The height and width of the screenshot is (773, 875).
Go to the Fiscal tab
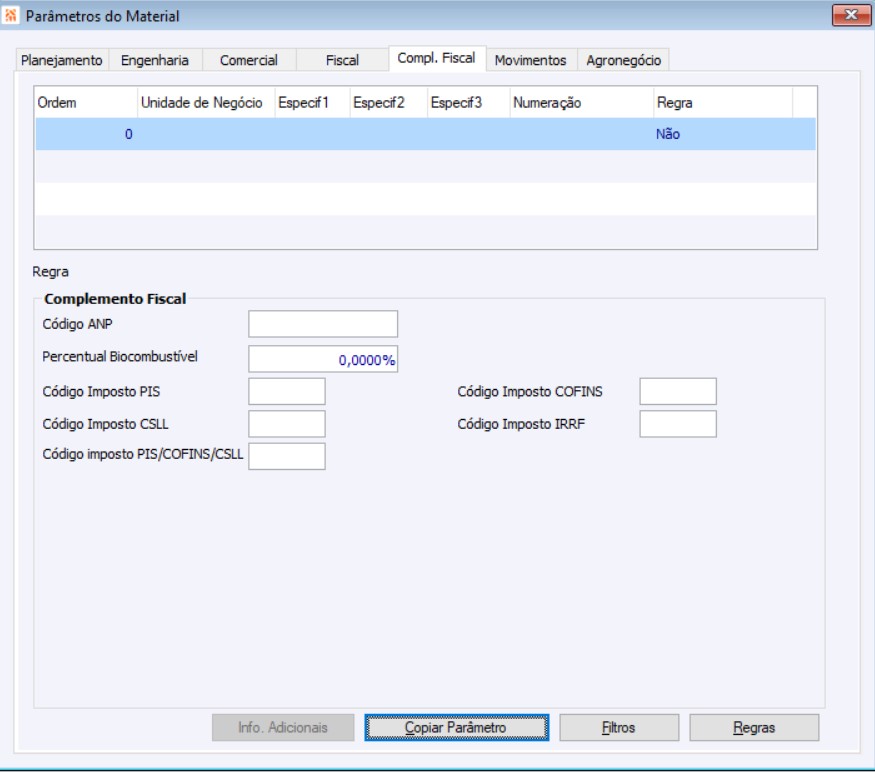[342, 60]
